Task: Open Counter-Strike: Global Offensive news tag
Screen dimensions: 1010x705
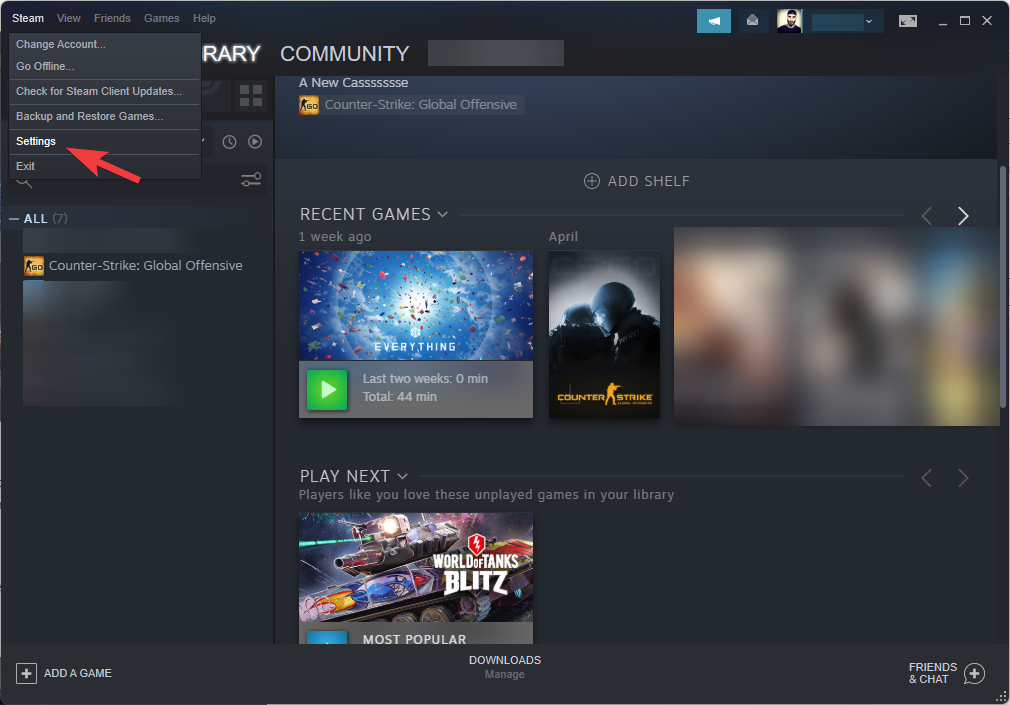Action: coord(412,104)
